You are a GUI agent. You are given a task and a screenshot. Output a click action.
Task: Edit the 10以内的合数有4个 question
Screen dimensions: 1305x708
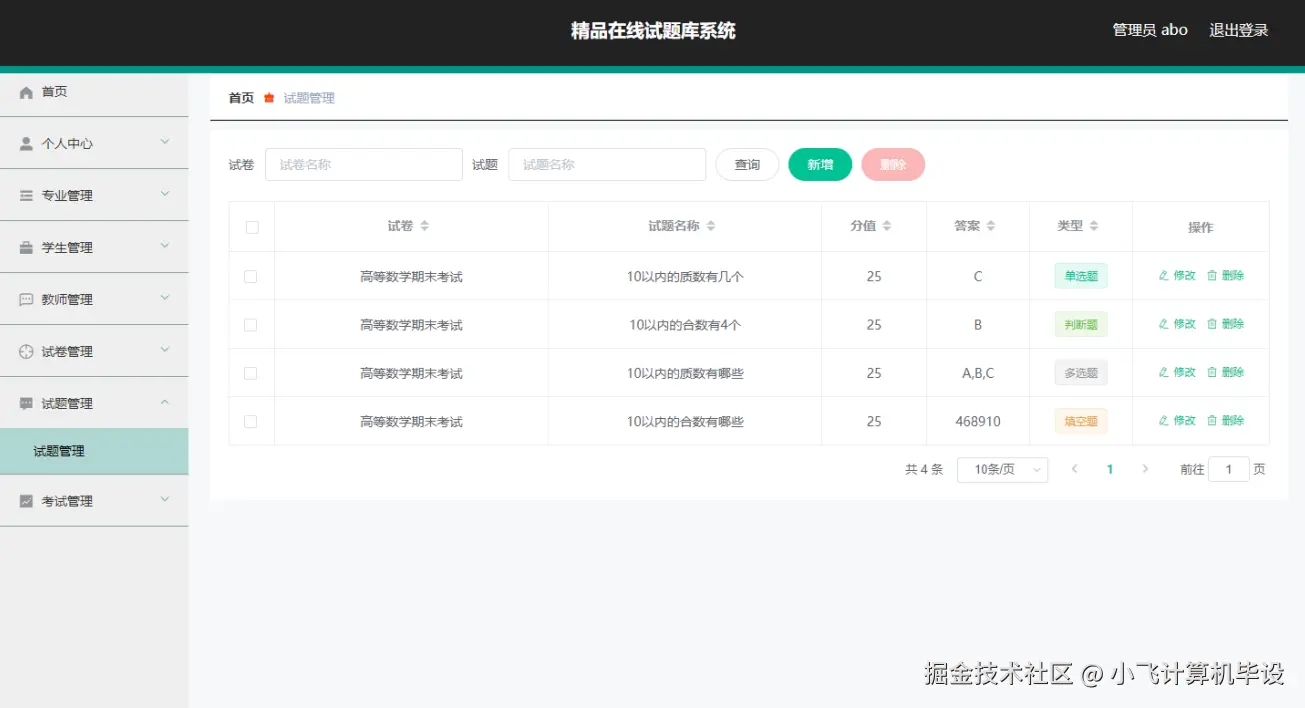point(1177,324)
